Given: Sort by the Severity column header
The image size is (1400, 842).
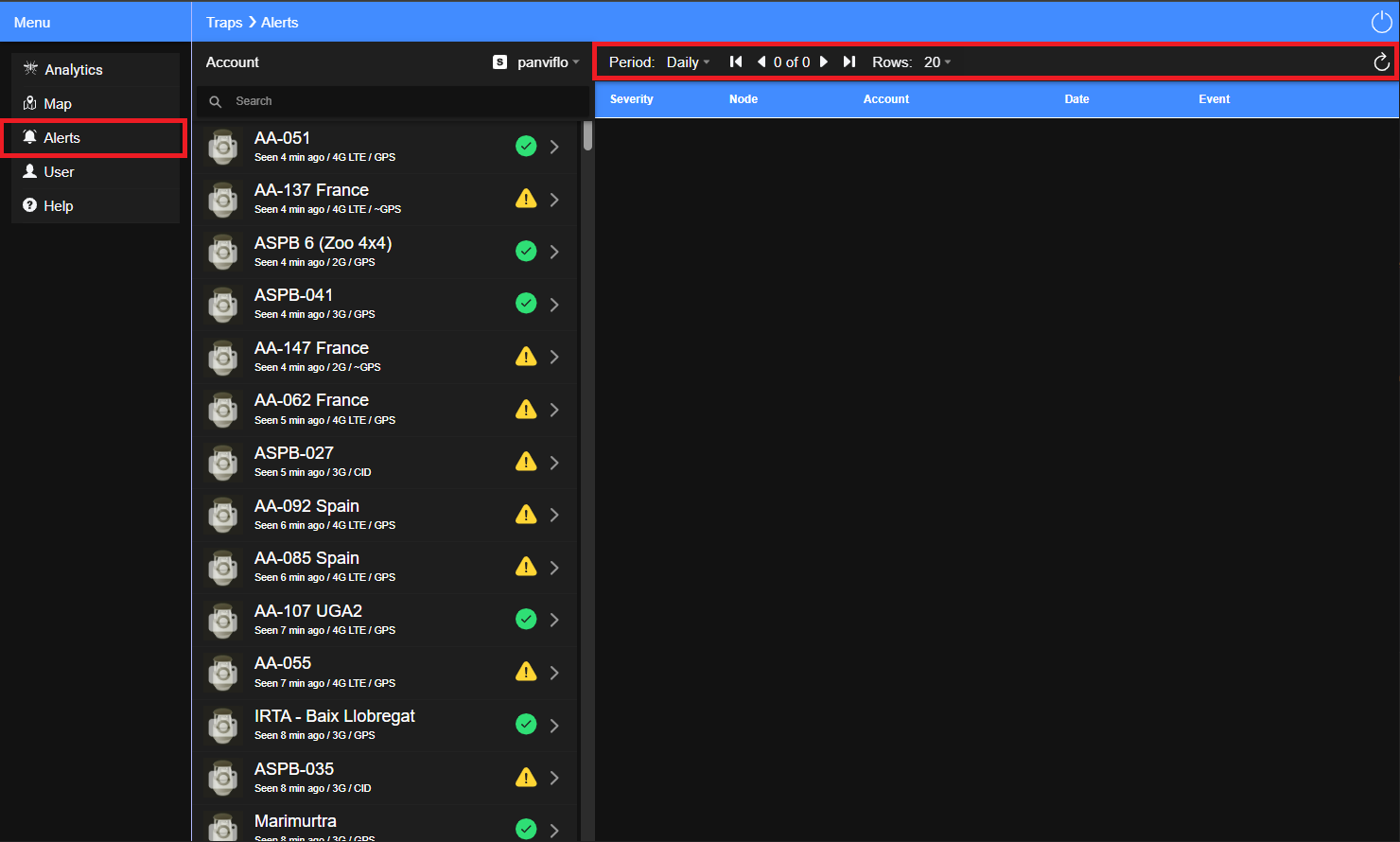Looking at the screenshot, I should click(632, 99).
